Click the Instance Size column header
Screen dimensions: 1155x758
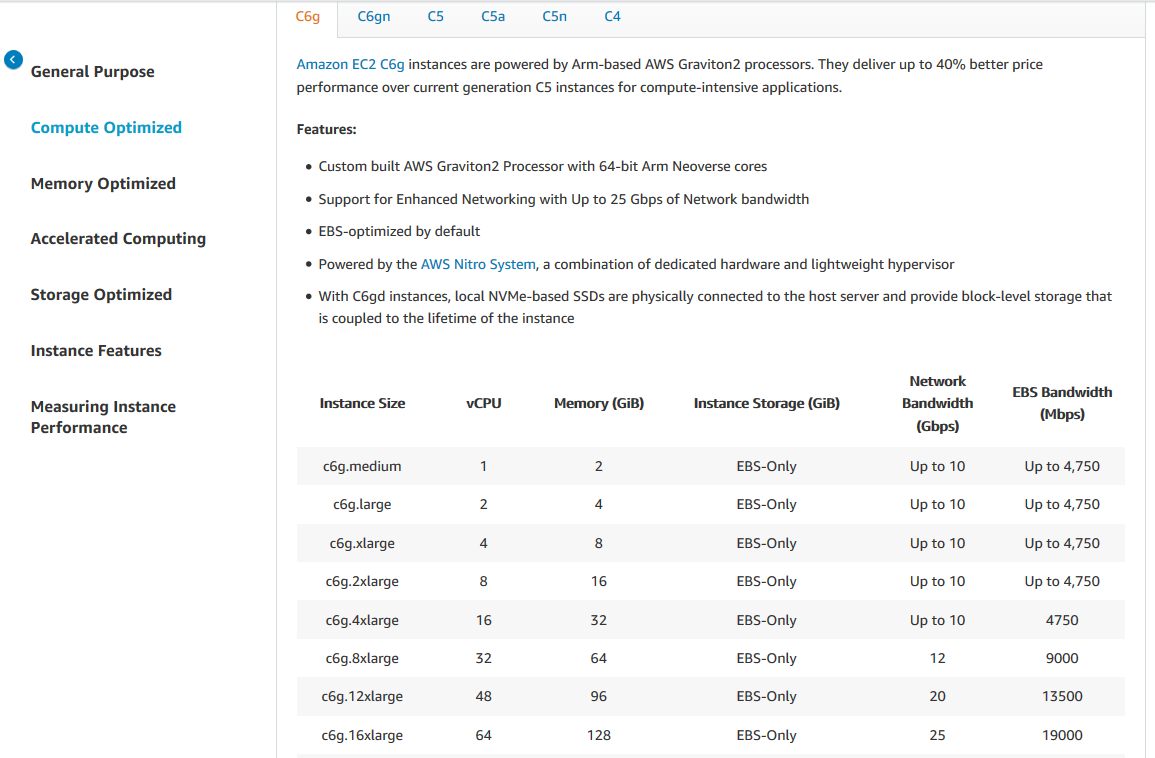362,404
